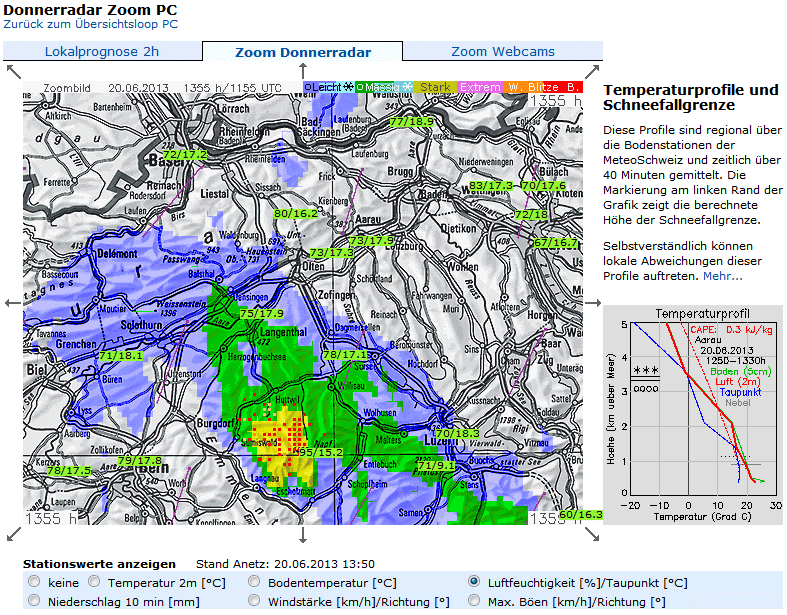
Task: Click the 'Stark' yellow legend swatch
Action: (x=435, y=87)
